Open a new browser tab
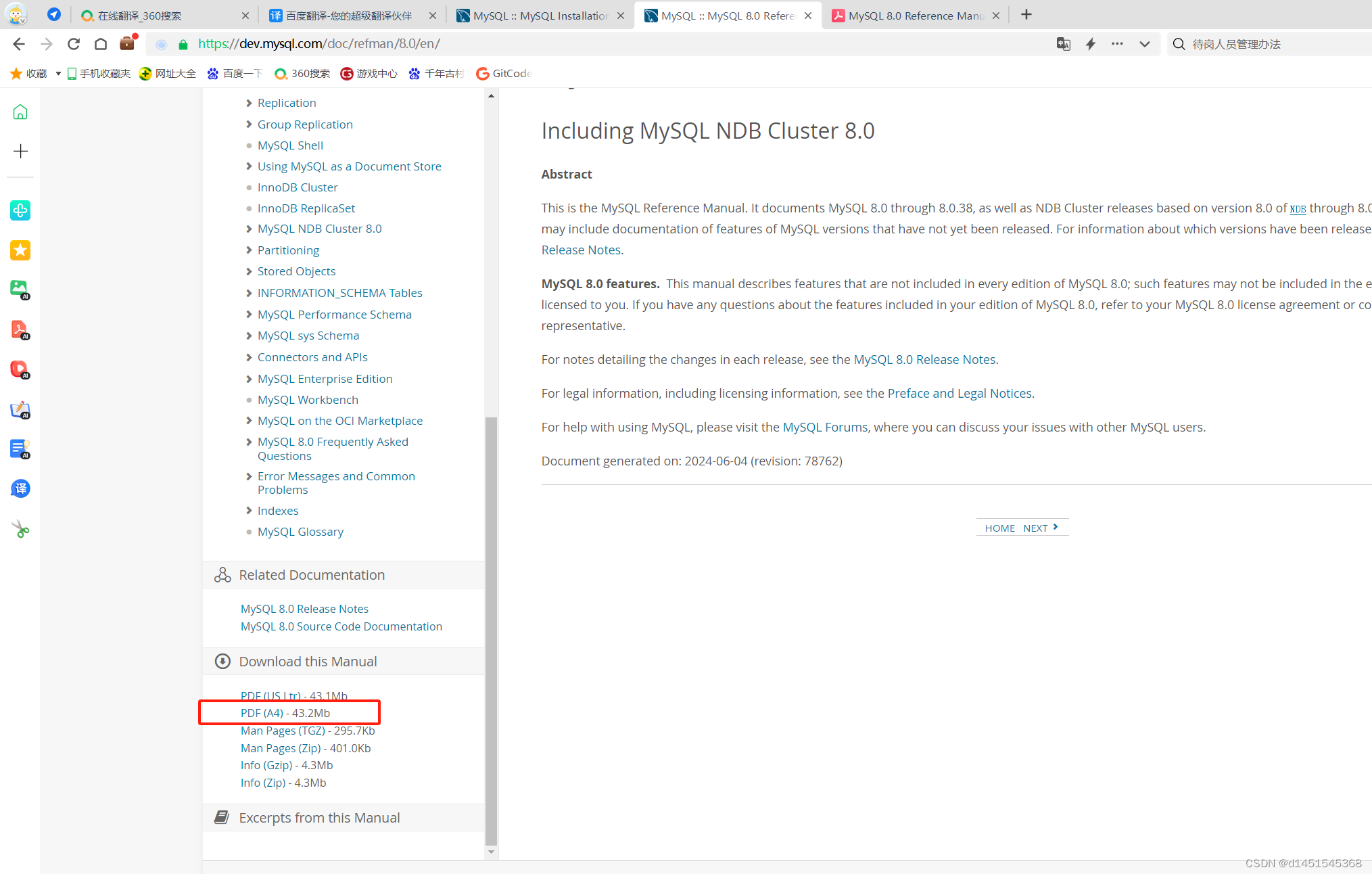Screen dimensions: 1372x874 coord(1026,15)
